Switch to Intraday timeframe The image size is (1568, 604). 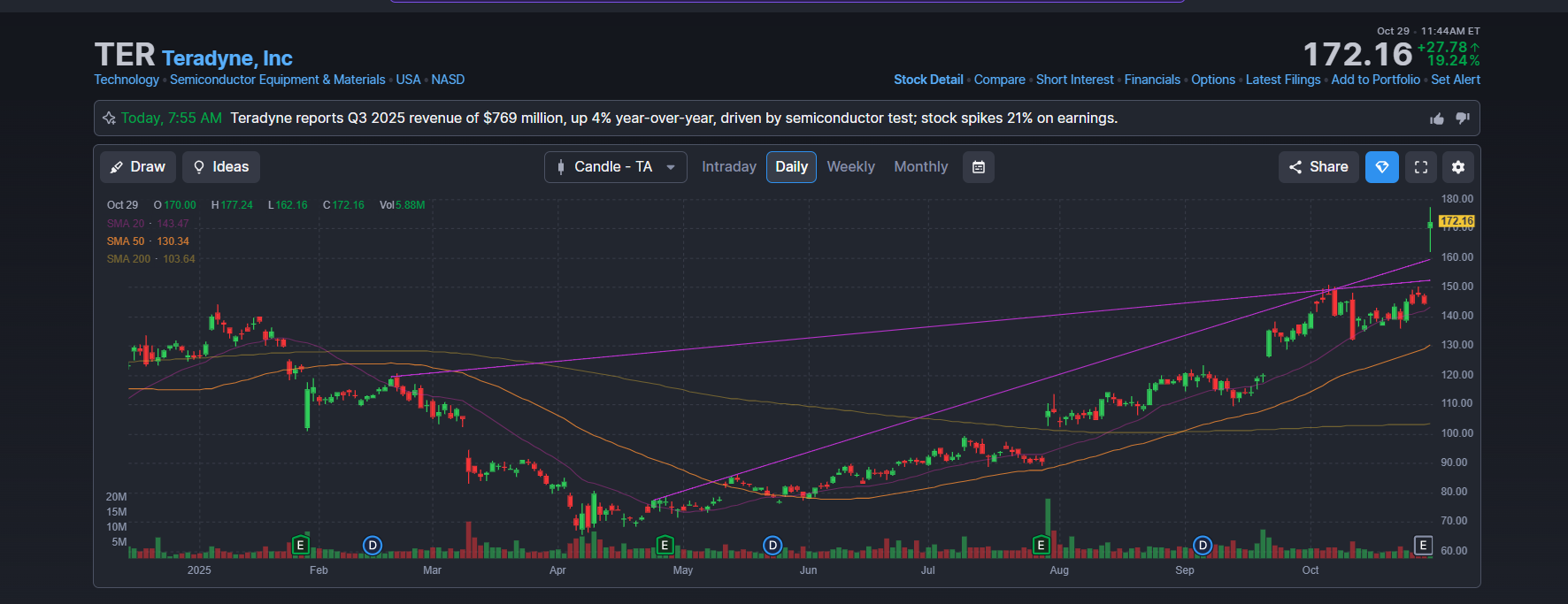pos(728,167)
